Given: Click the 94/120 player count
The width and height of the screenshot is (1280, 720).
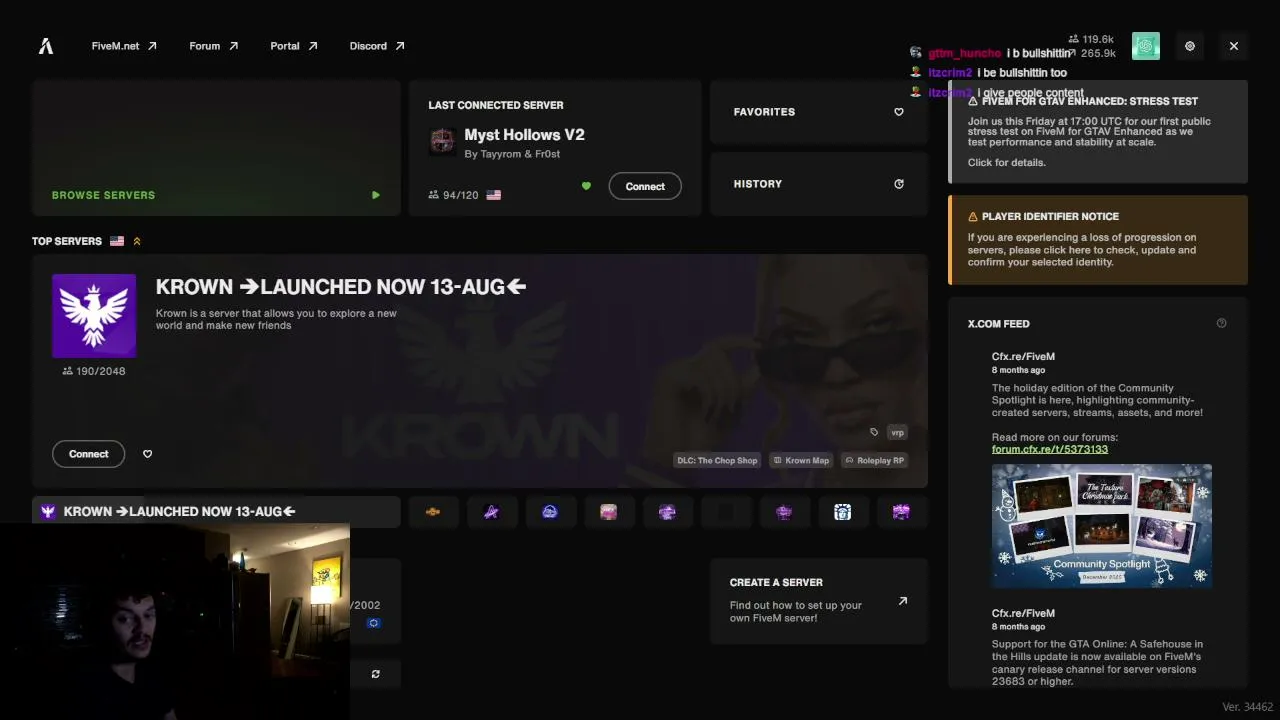Looking at the screenshot, I should pyautogui.click(x=453, y=195).
